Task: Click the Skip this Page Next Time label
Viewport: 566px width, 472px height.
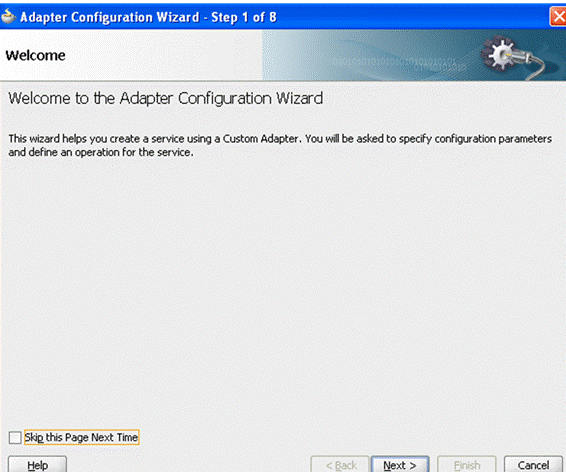Action: (81, 437)
